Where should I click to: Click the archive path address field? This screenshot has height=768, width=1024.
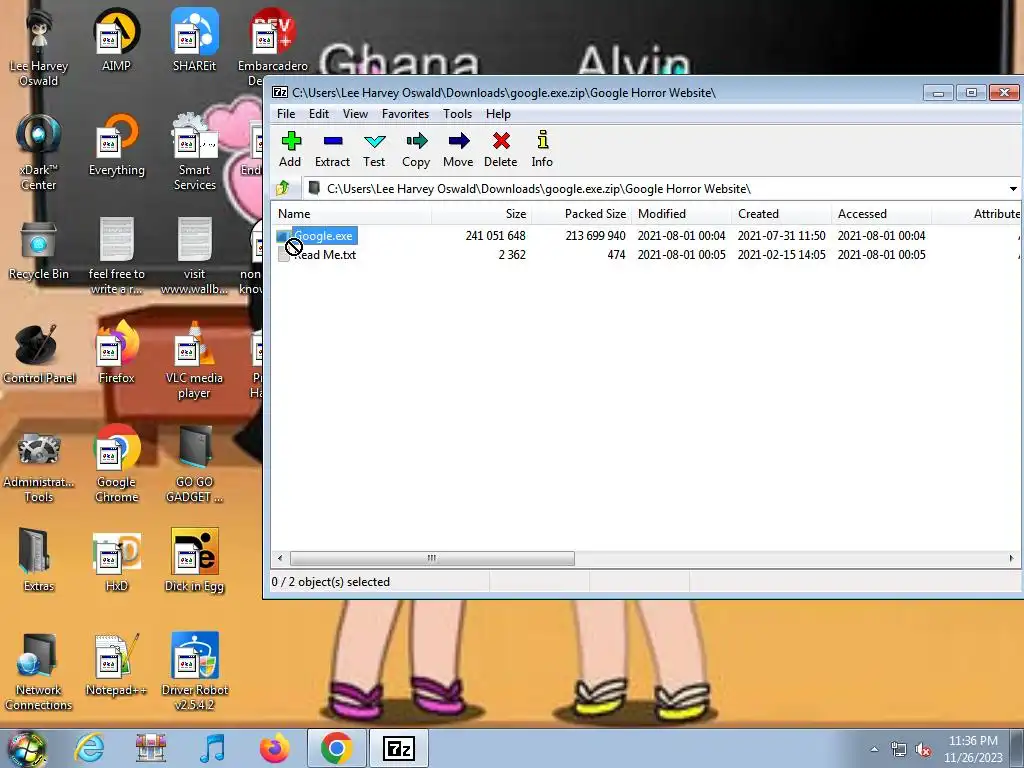(x=655, y=189)
